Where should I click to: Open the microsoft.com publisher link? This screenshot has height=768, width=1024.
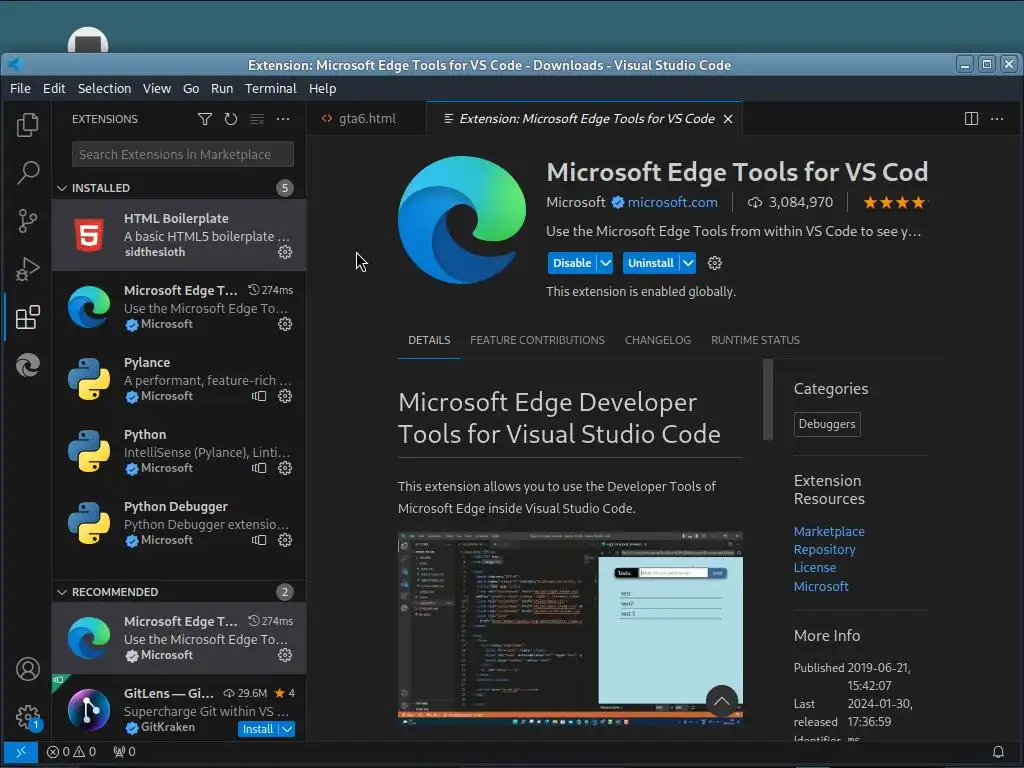[x=673, y=202]
